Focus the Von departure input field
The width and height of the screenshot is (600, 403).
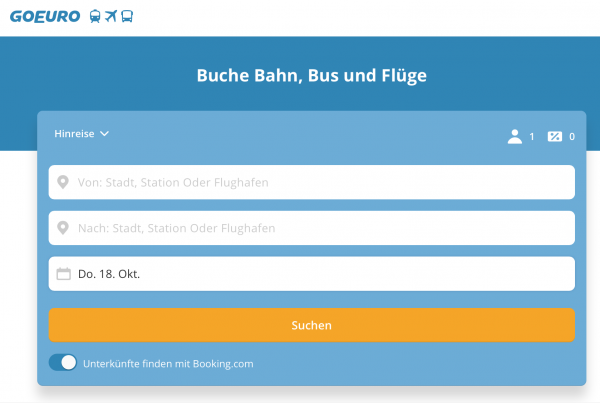tap(311, 182)
